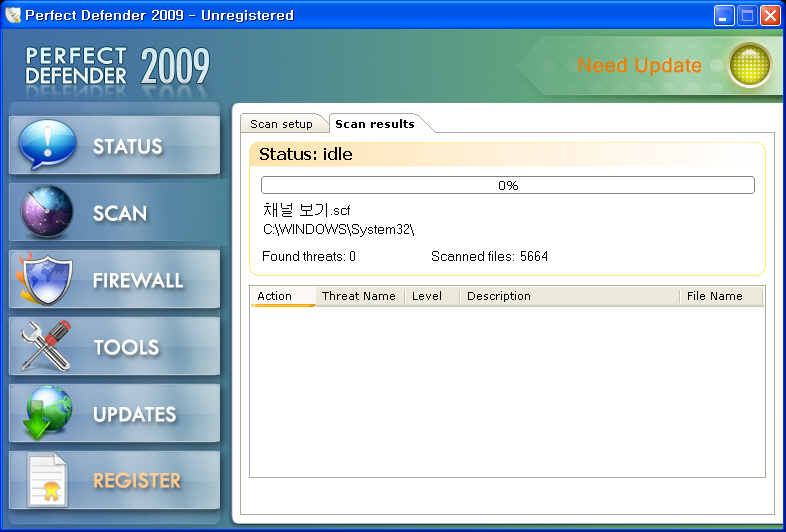Click the Perfect Defender 2009 logo
786x532 pixels.
(117, 66)
